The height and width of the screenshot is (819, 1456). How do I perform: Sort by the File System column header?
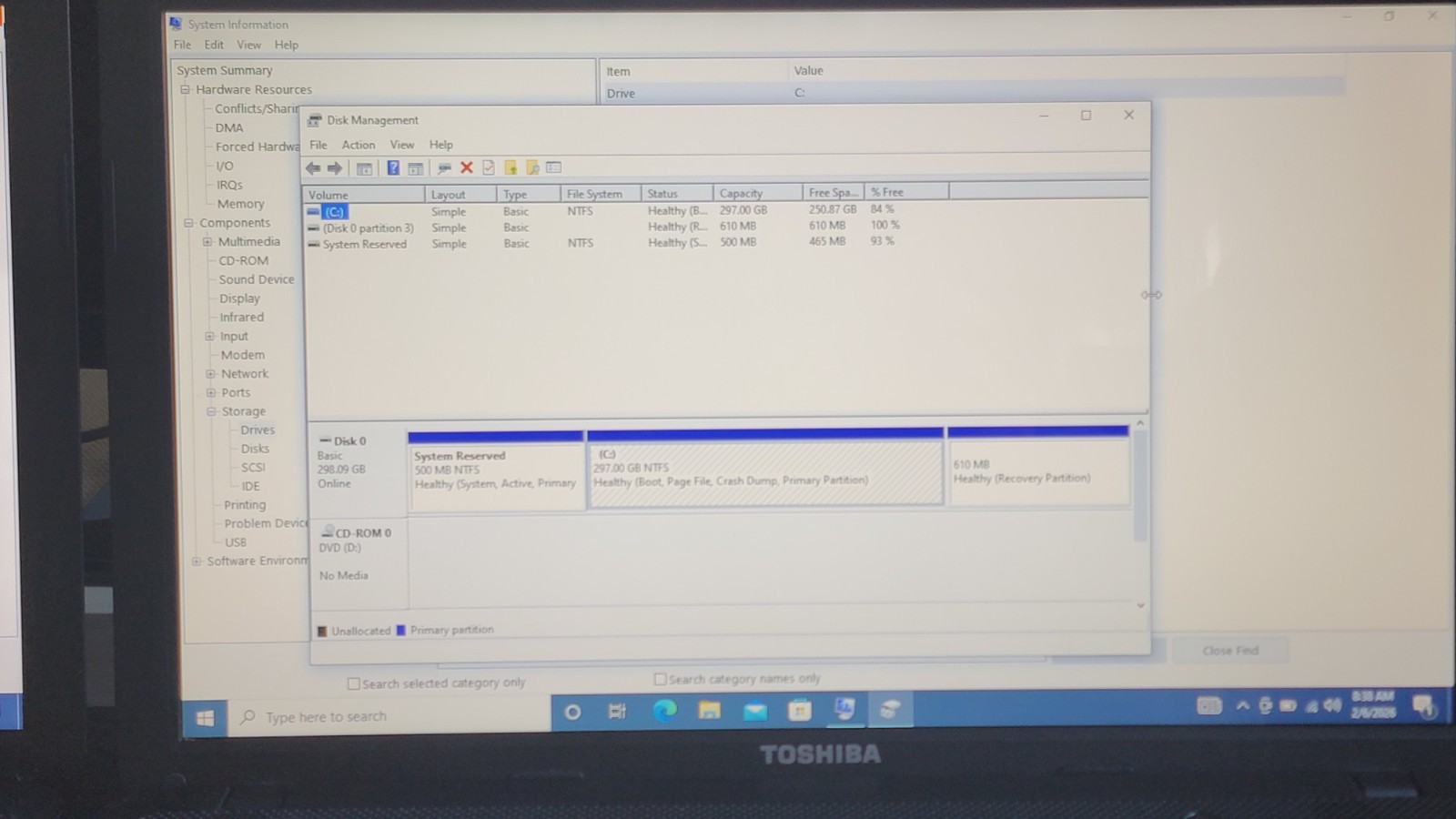pos(601,194)
